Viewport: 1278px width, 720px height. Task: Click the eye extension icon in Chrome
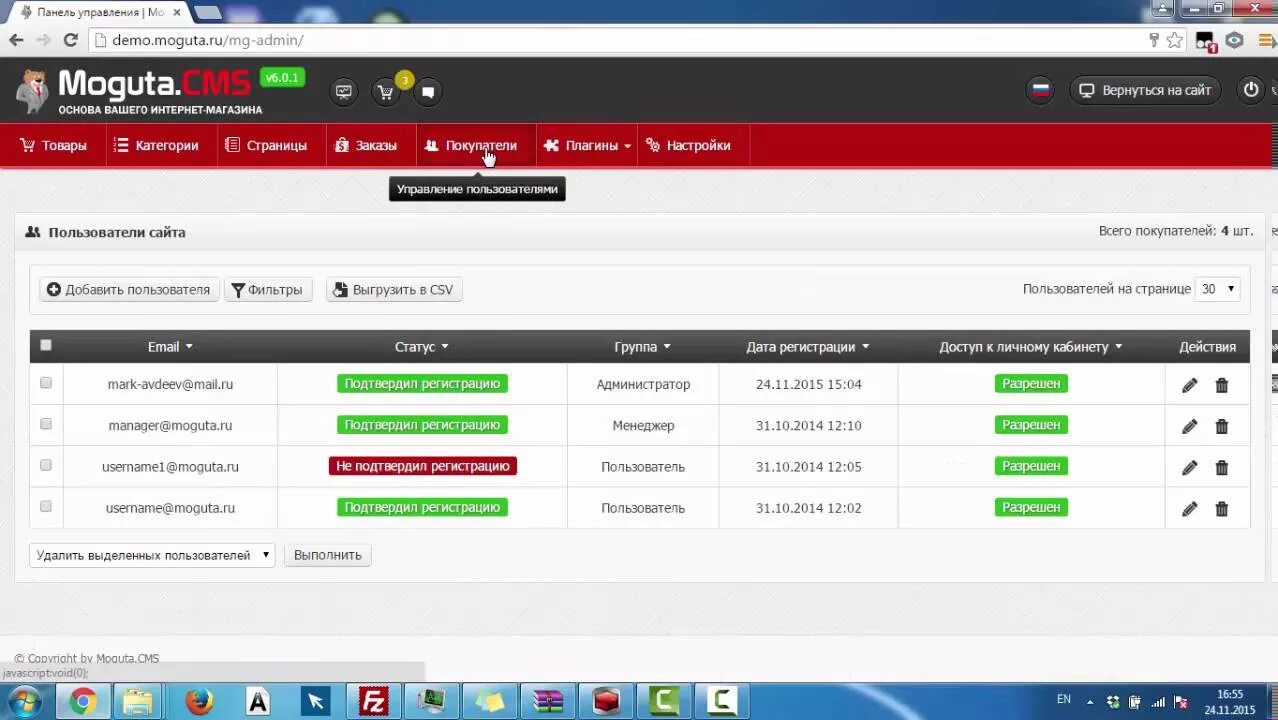click(1235, 40)
